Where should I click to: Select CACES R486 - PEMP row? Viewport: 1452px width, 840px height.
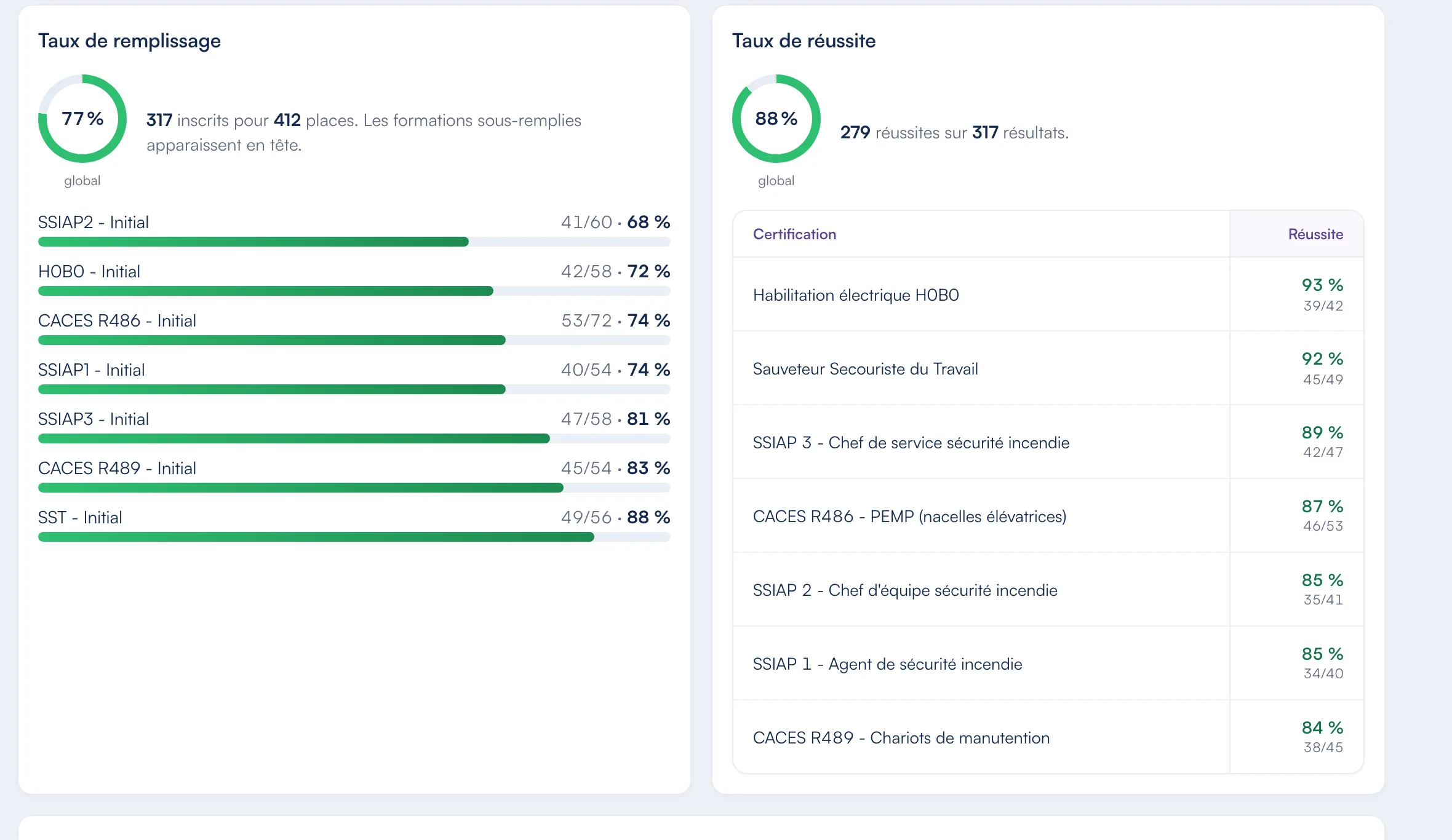point(1048,516)
